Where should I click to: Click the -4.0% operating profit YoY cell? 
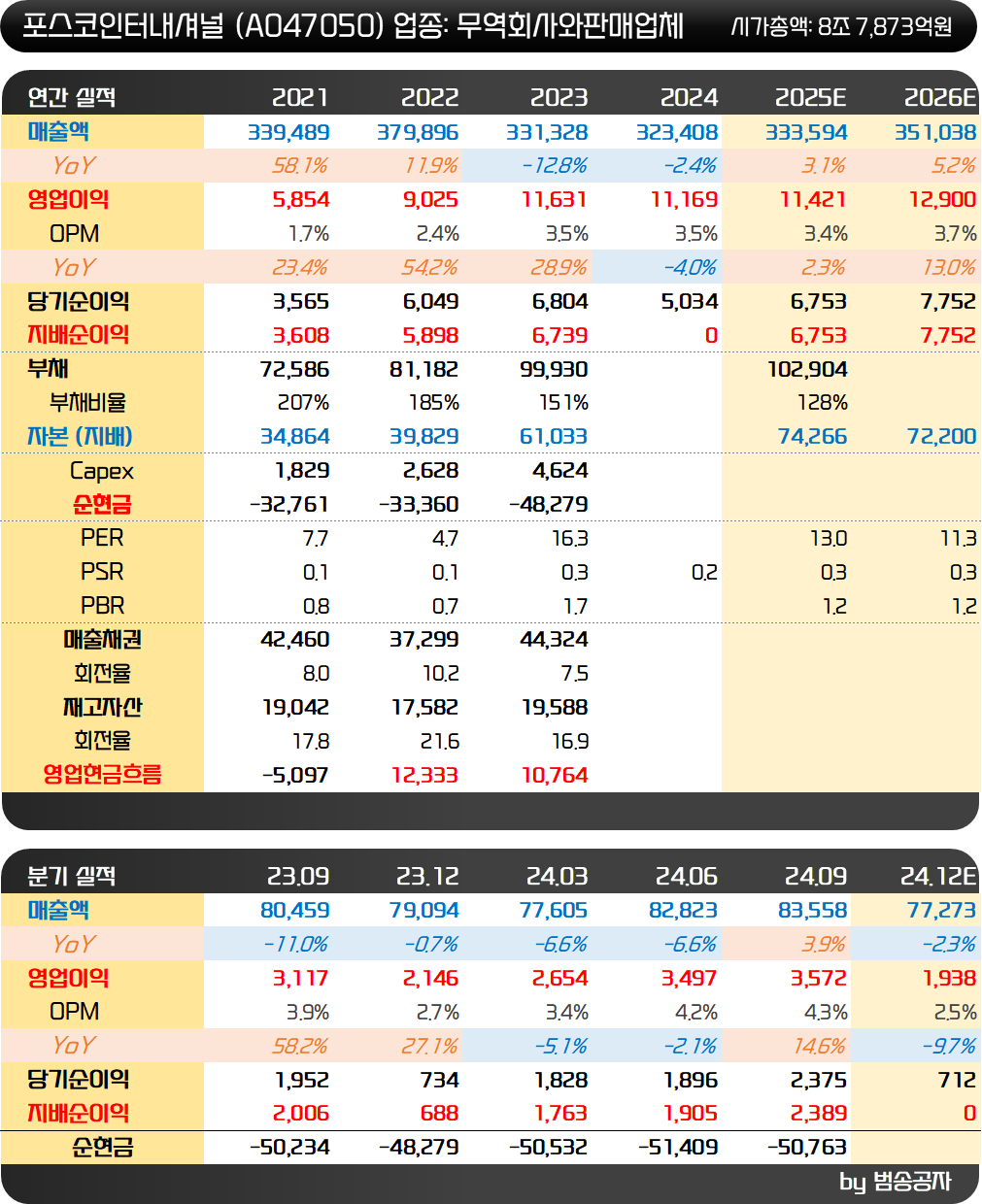click(690, 268)
